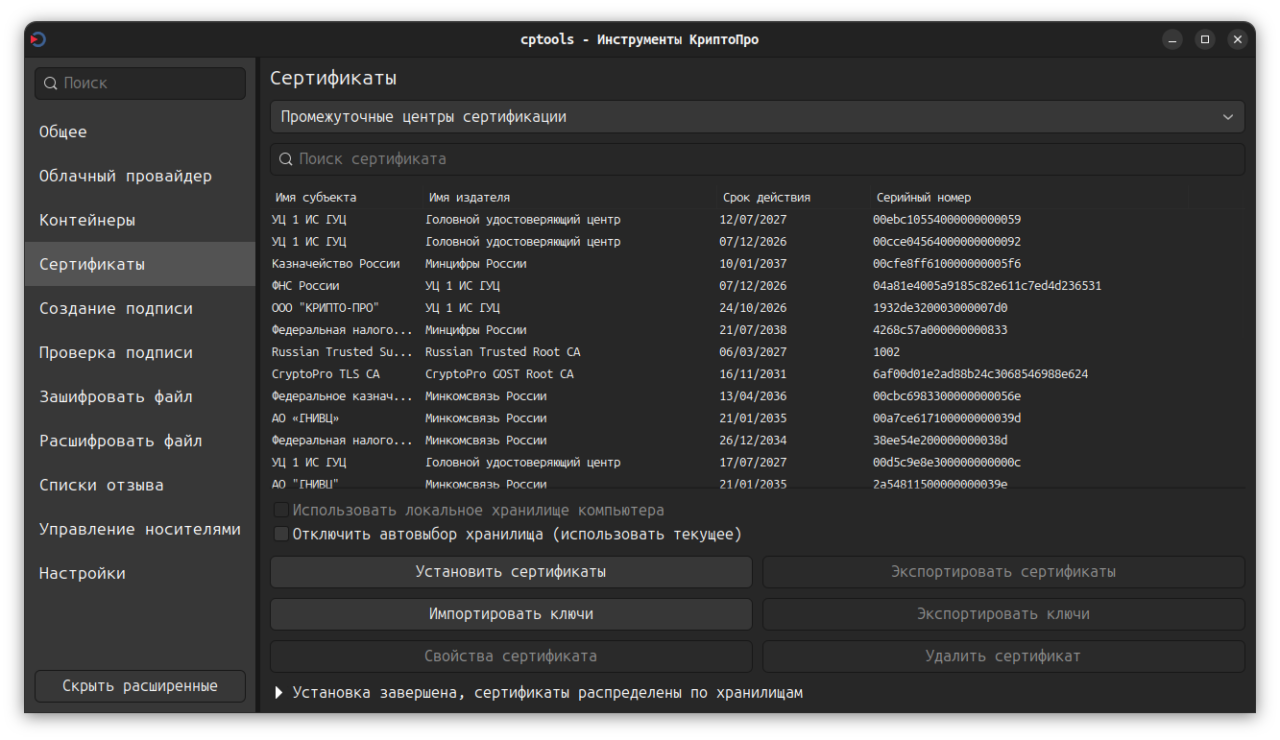The height and width of the screenshot is (740, 1280).
Task: Select Сертификаты in the sidebar
Action: [140, 264]
